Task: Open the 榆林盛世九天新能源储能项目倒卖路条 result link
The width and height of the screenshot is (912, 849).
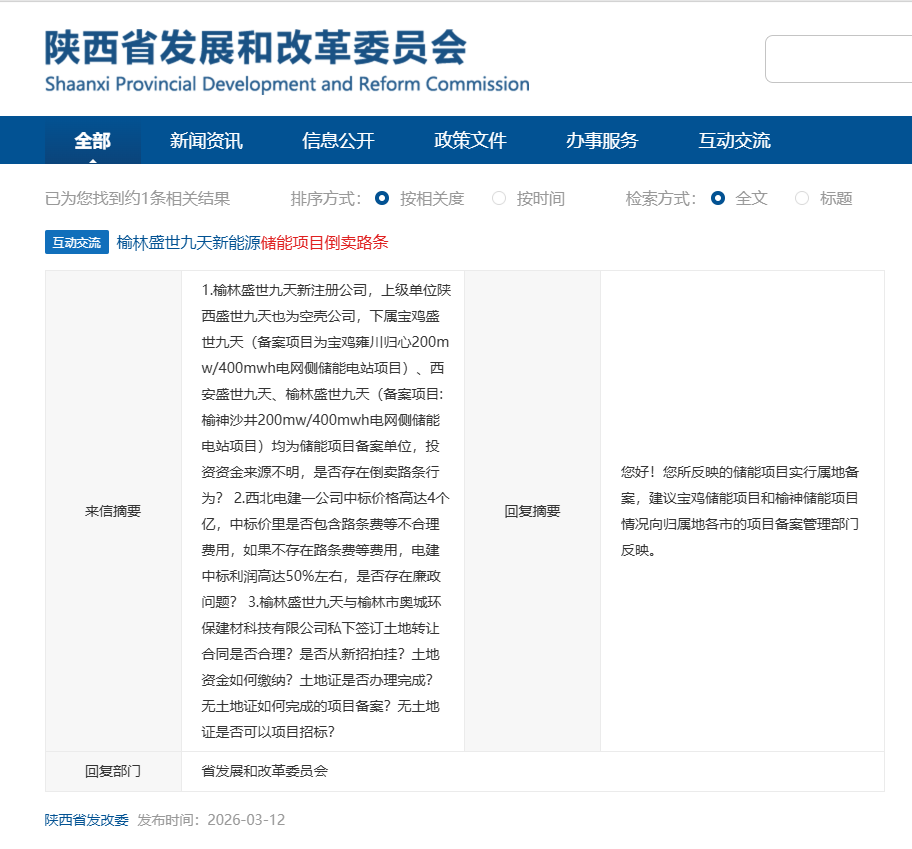Action: click(252, 243)
